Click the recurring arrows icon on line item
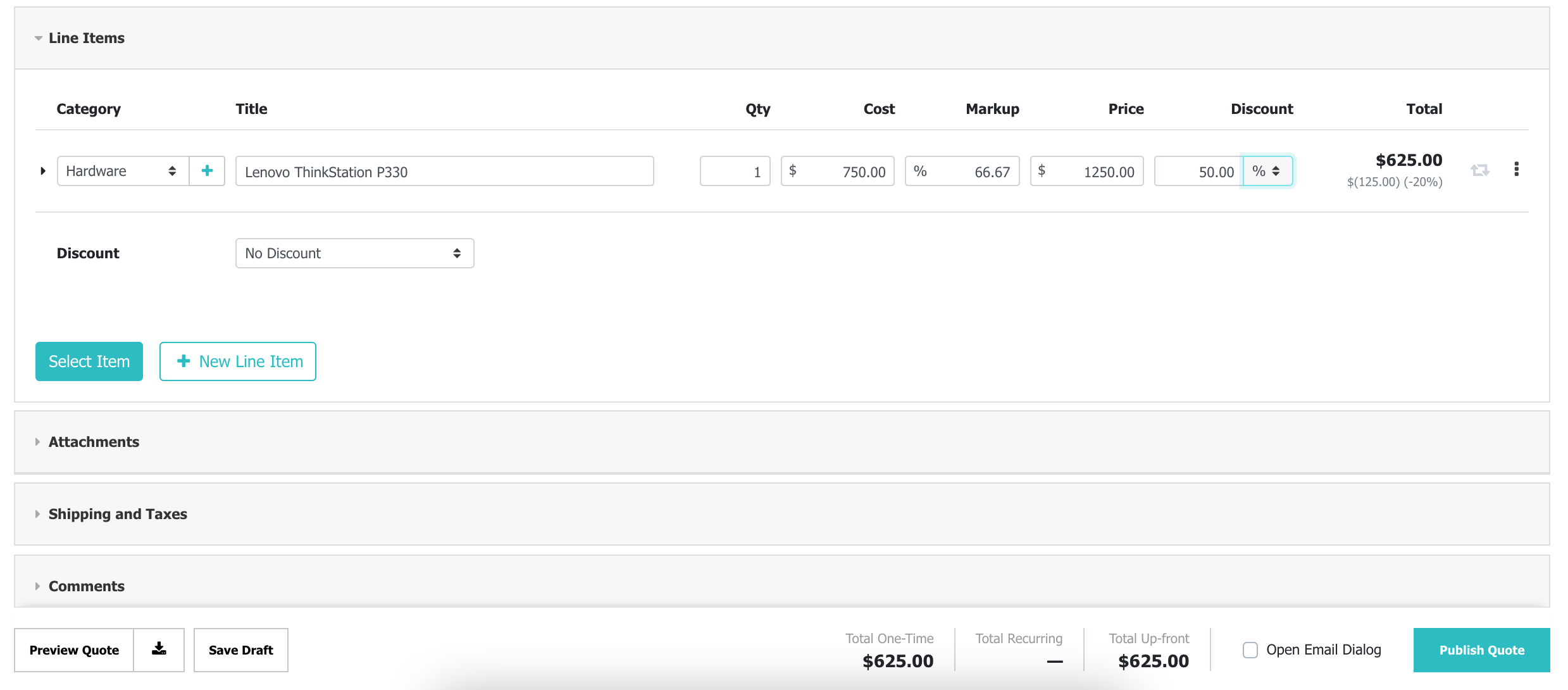Image resolution: width=1568 pixels, height=690 pixels. 1479,170
